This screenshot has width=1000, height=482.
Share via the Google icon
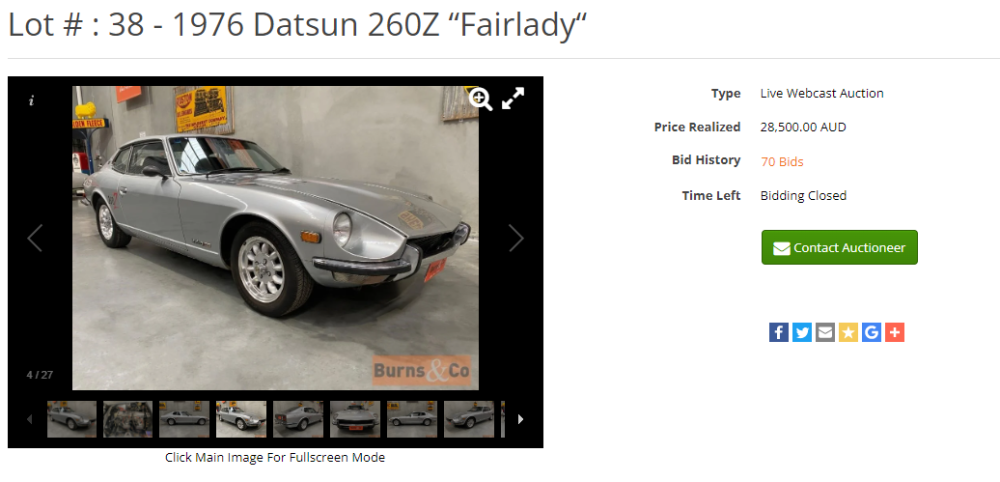871,332
